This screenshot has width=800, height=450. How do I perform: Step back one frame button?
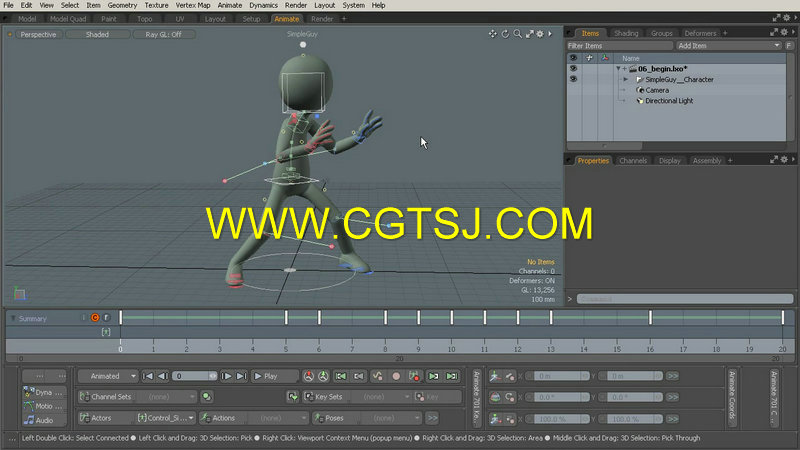pyautogui.click(x=163, y=376)
